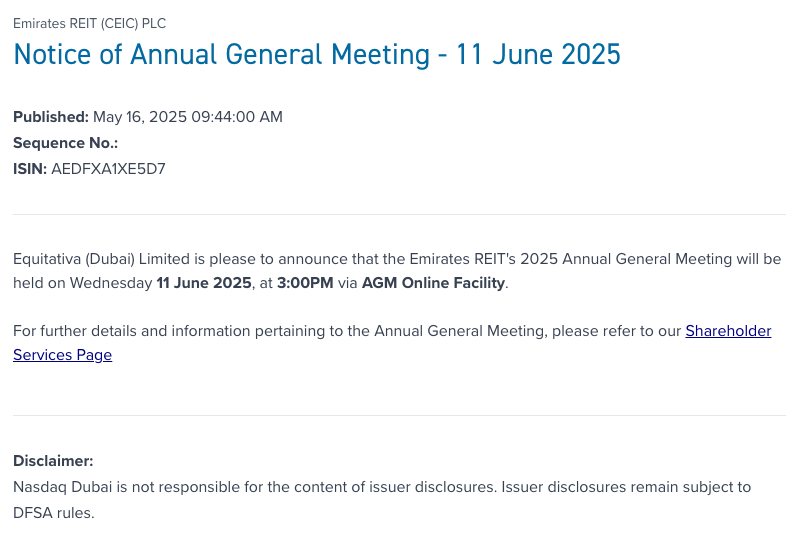Select the ISIN code AEDFXA1XE5D7
The height and width of the screenshot is (555, 799).
coord(108,169)
